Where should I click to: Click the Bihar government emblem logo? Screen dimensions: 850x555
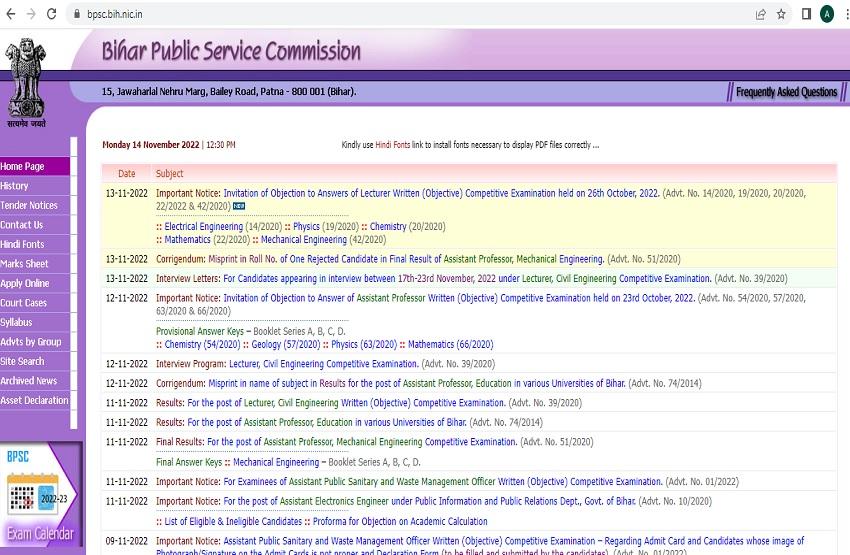pos(25,83)
